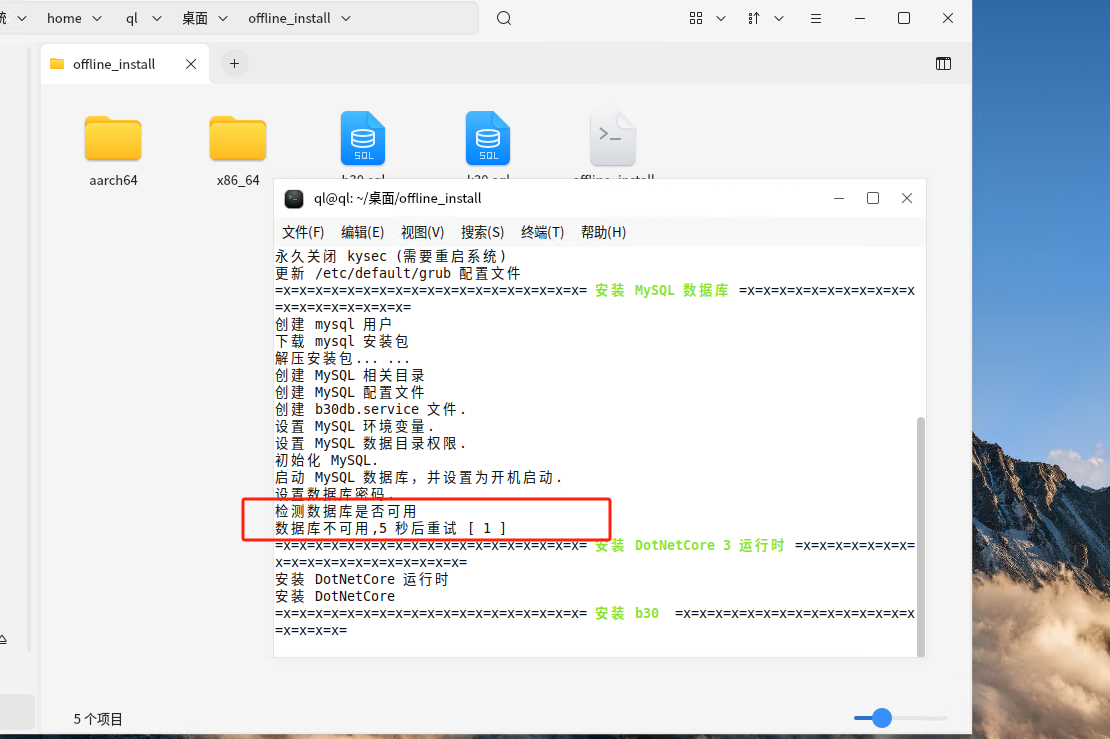
Task: Select the offline_install folder tab
Action: [125, 64]
